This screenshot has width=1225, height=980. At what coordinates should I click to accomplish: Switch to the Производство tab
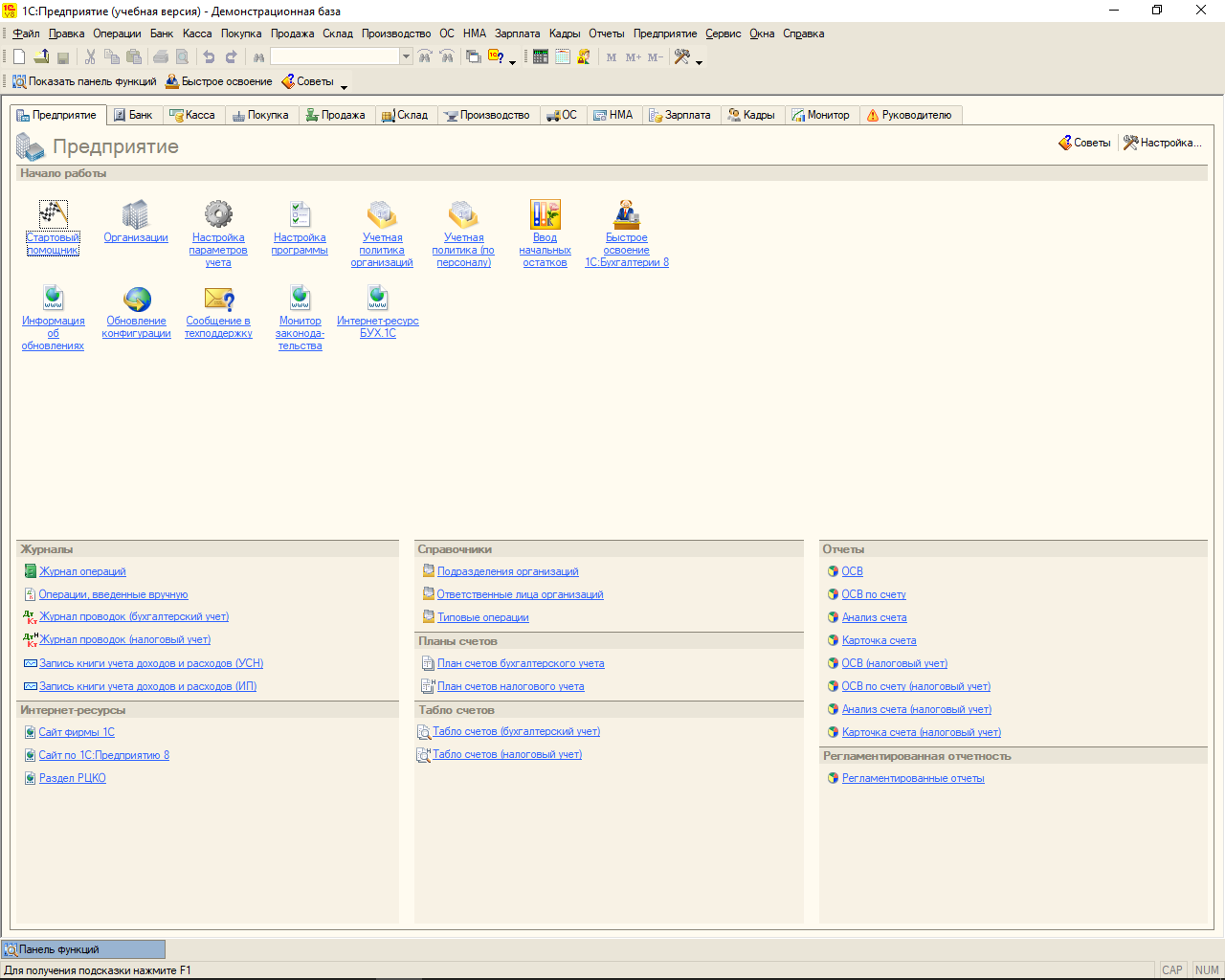click(487, 115)
